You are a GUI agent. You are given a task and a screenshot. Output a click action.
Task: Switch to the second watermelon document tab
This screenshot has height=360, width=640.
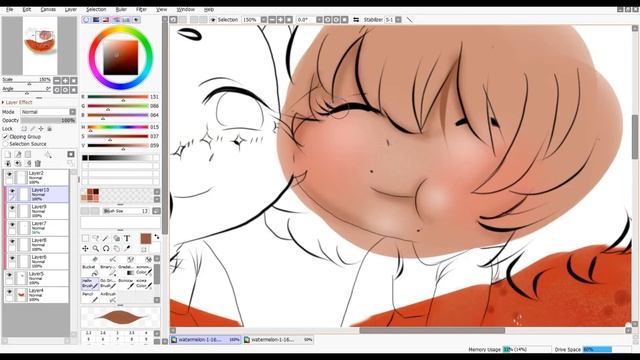click(278, 340)
